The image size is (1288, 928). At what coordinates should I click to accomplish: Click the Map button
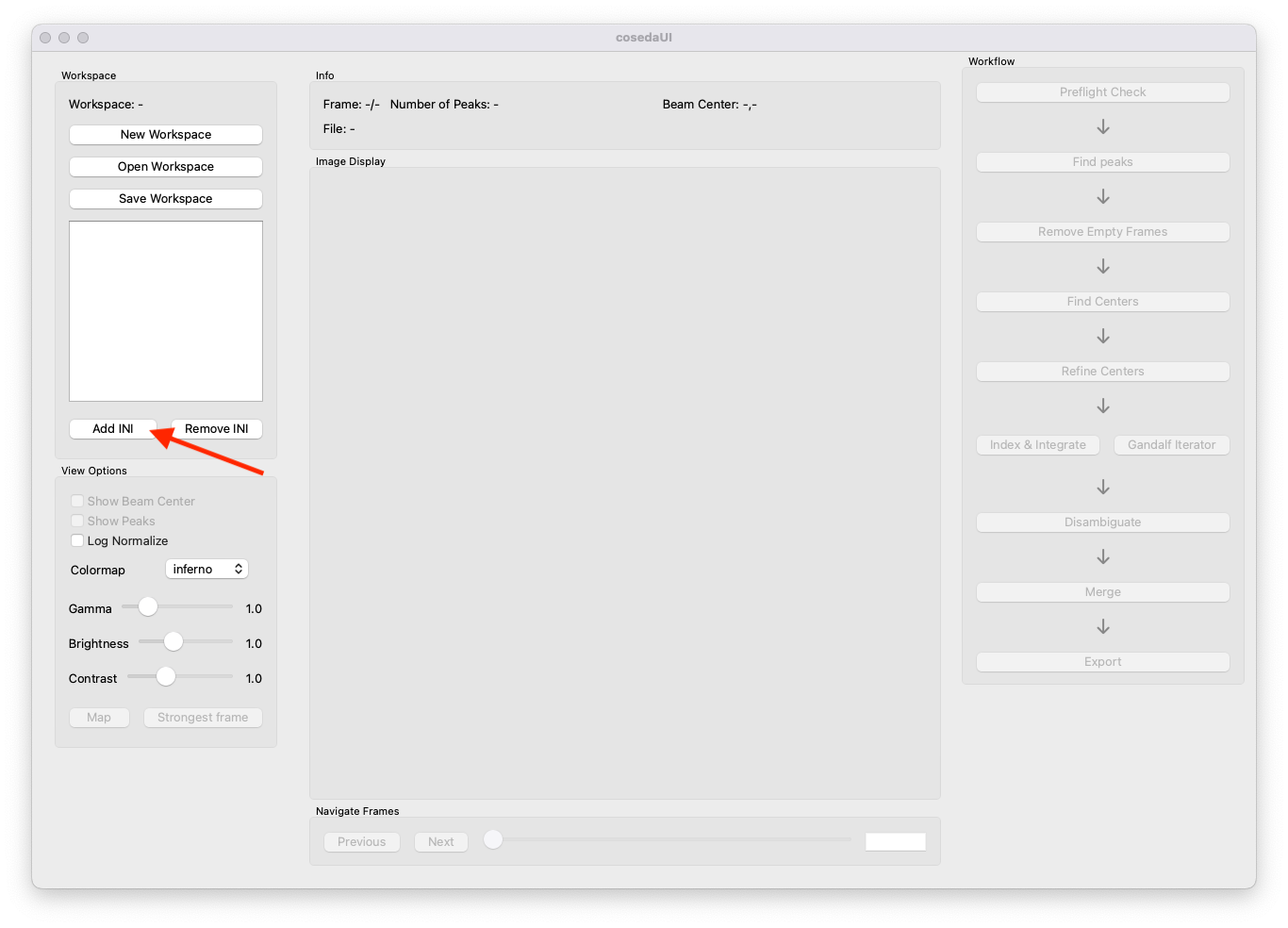tap(99, 718)
